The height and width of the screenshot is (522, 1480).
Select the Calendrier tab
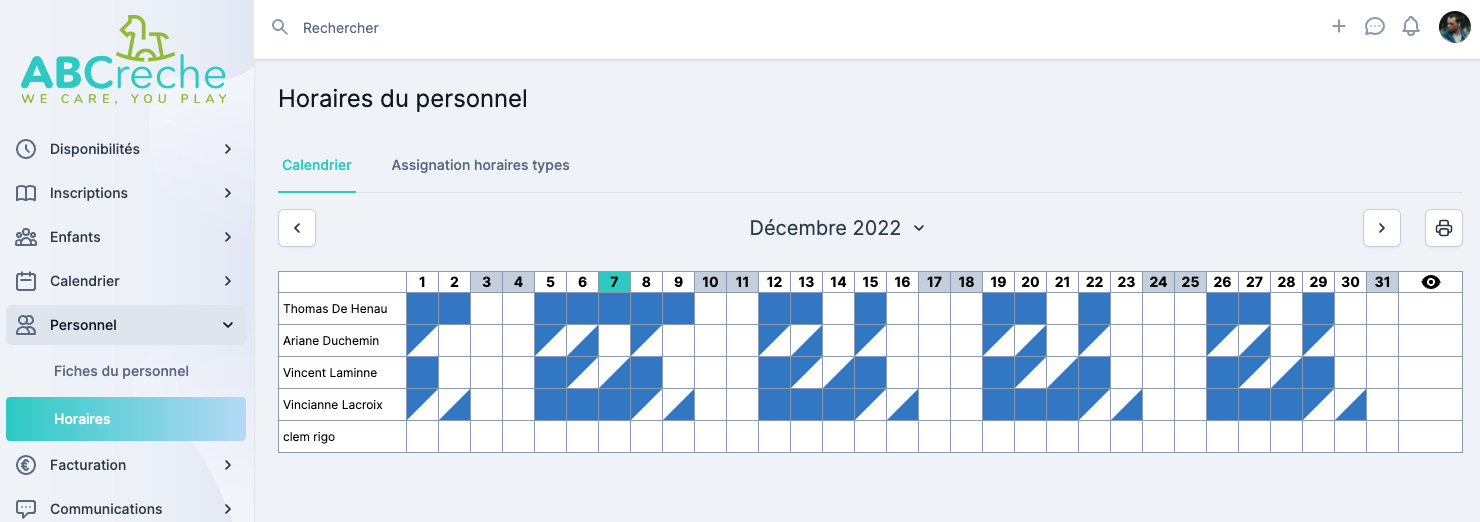[x=316, y=165]
